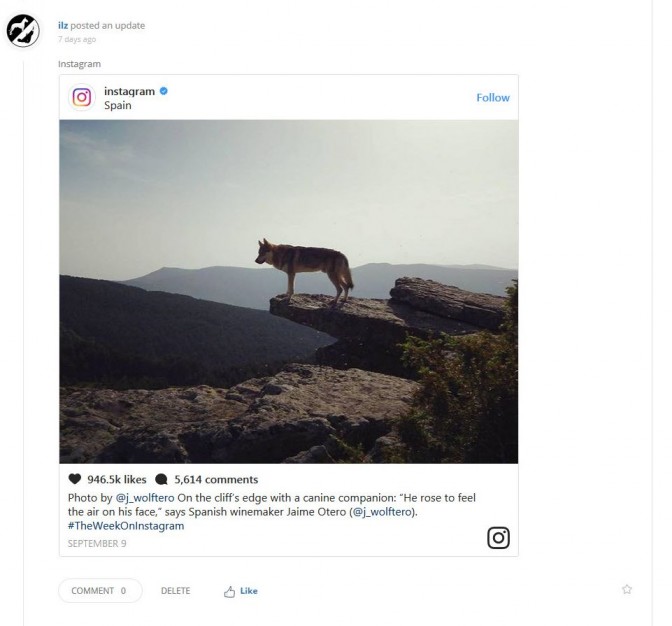Click the blue verified badge

click(164, 91)
